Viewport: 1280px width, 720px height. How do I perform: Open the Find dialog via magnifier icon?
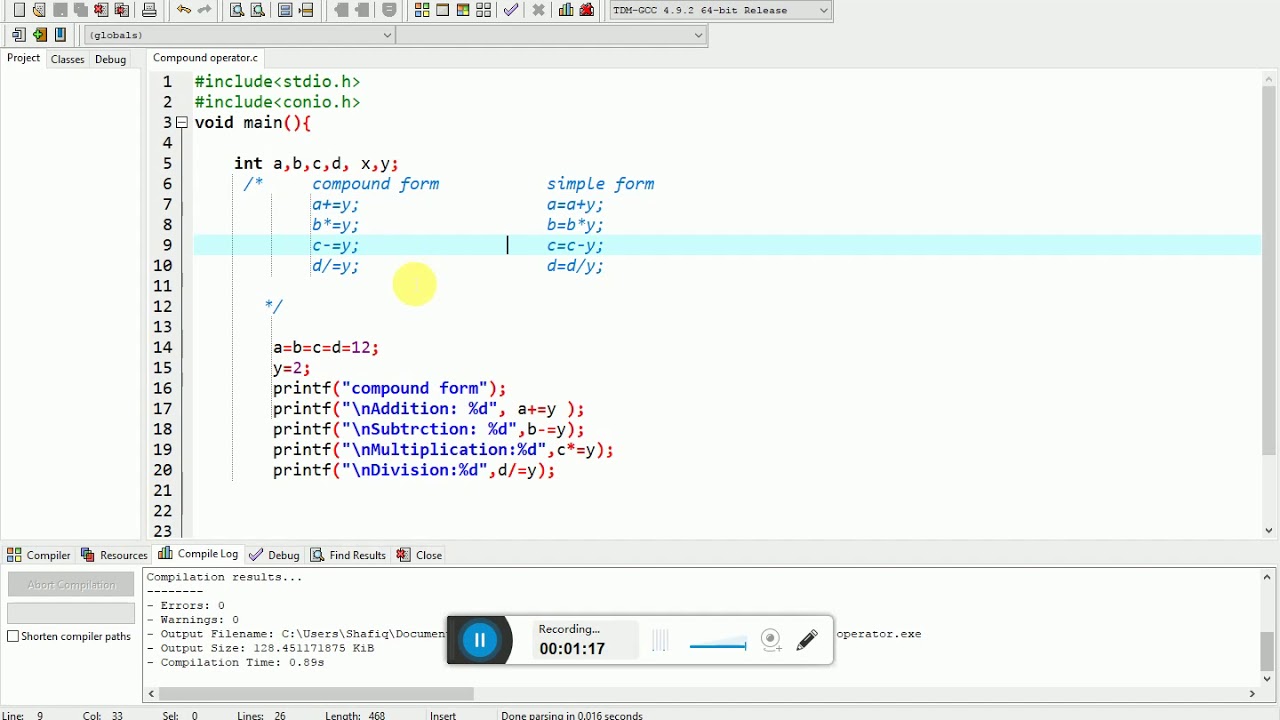click(237, 10)
